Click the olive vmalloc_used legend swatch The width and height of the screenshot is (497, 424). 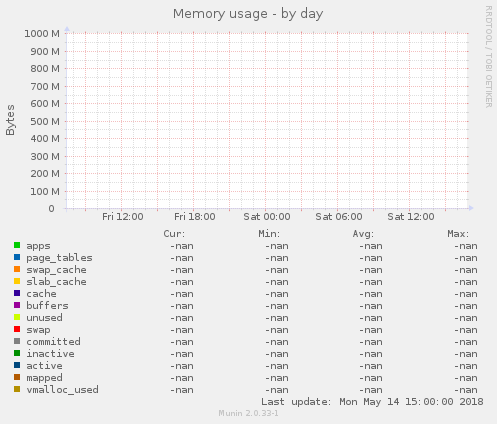(17, 389)
